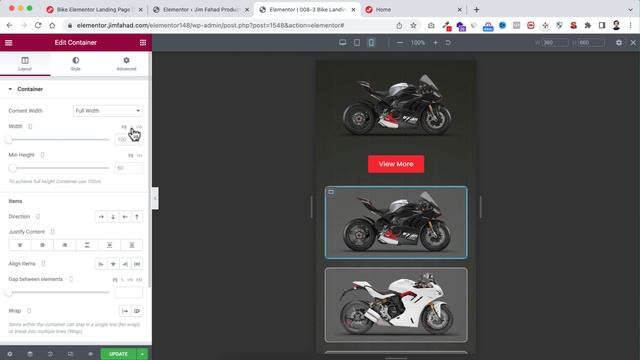Set Justify Content to start

click(x=20, y=245)
